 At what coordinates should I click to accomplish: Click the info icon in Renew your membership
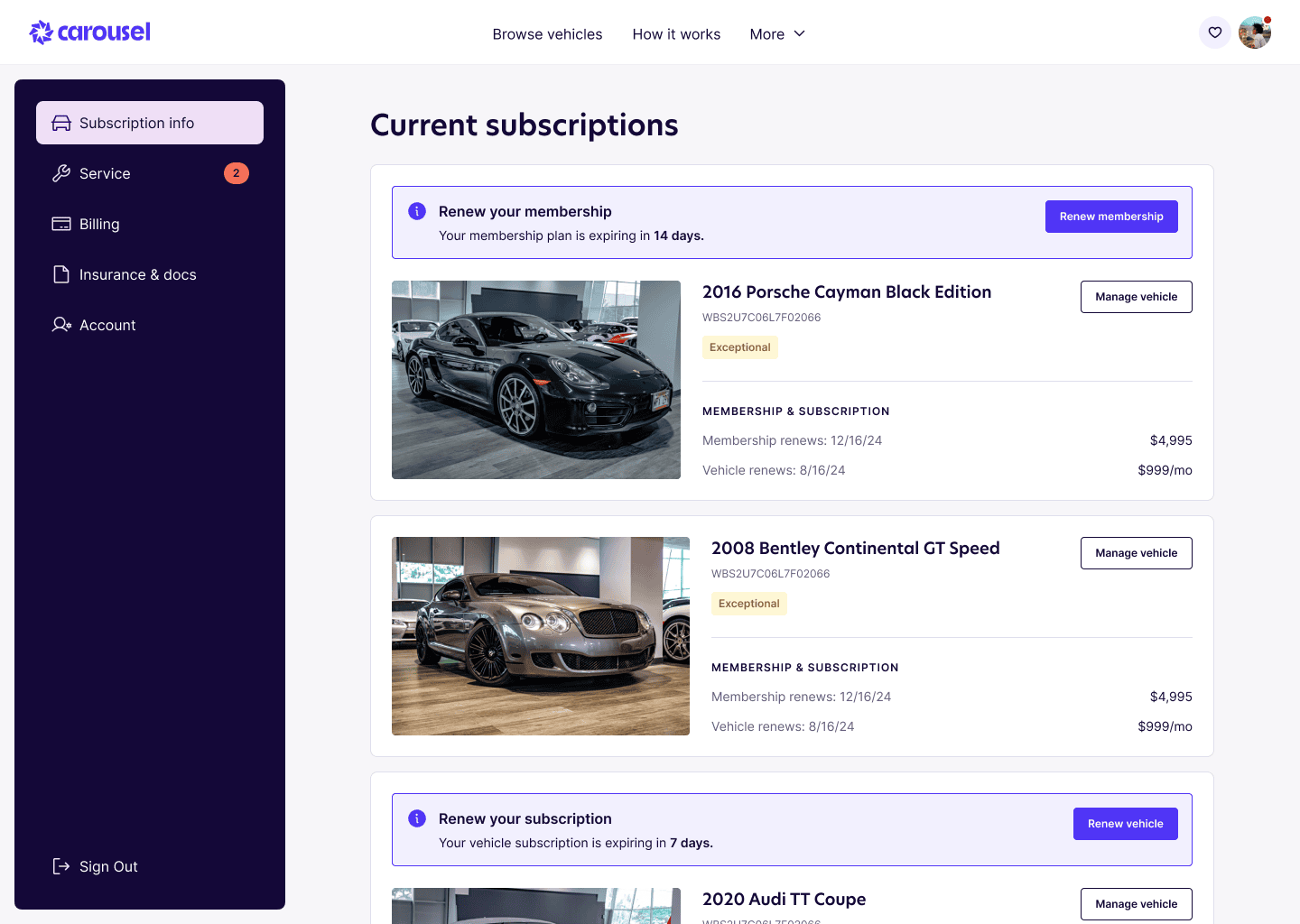pos(417,211)
